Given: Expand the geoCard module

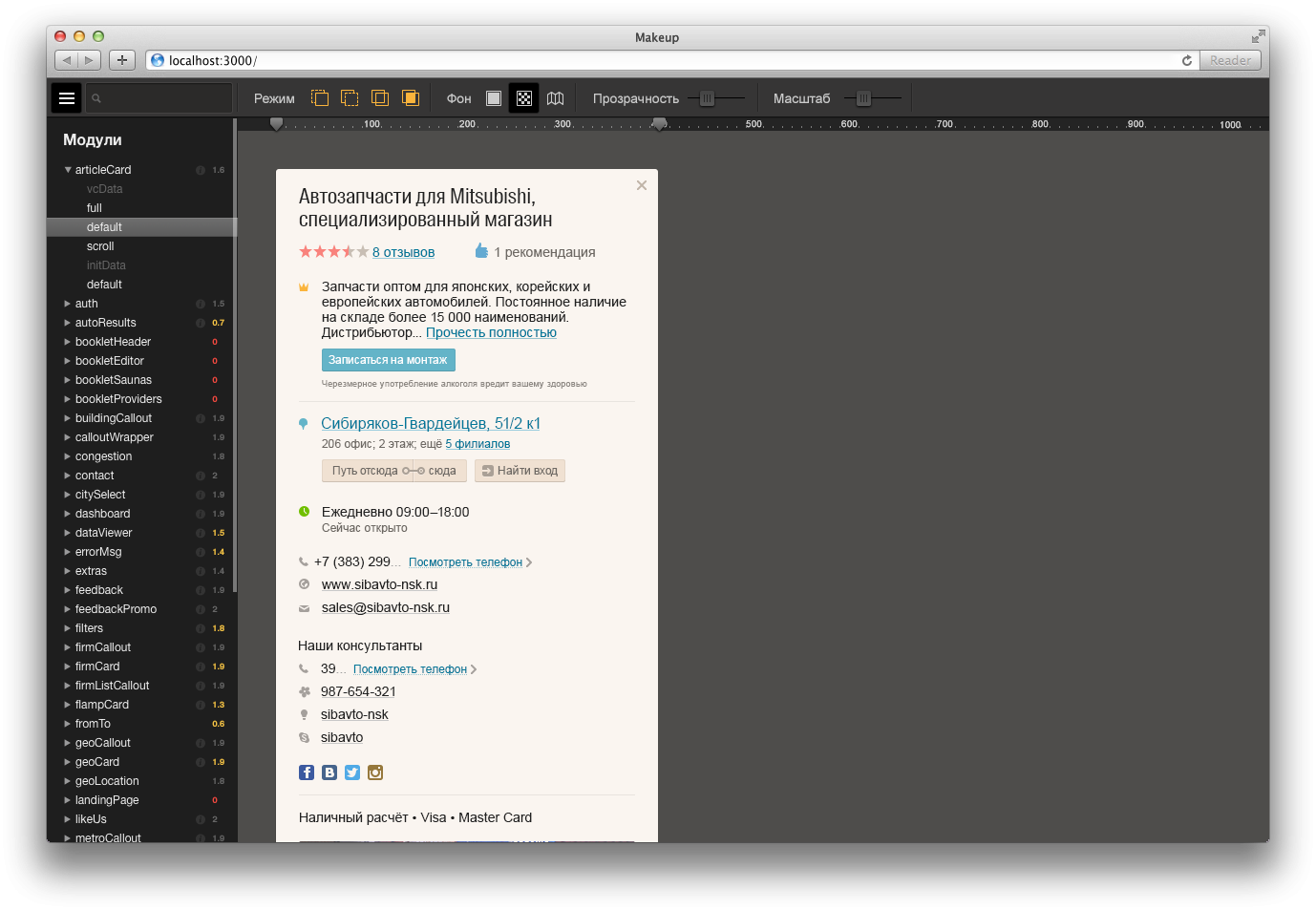Looking at the screenshot, I should pos(68,762).
